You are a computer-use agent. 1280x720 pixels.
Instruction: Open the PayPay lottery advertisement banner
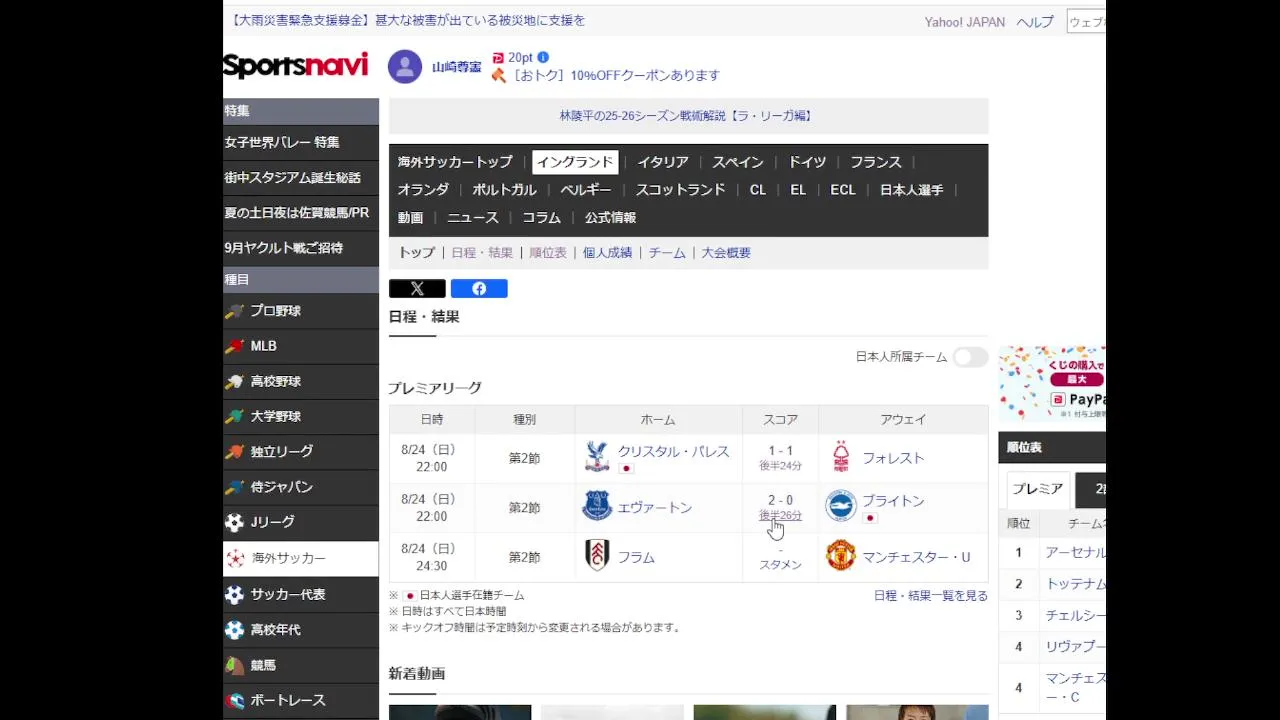1052,384
